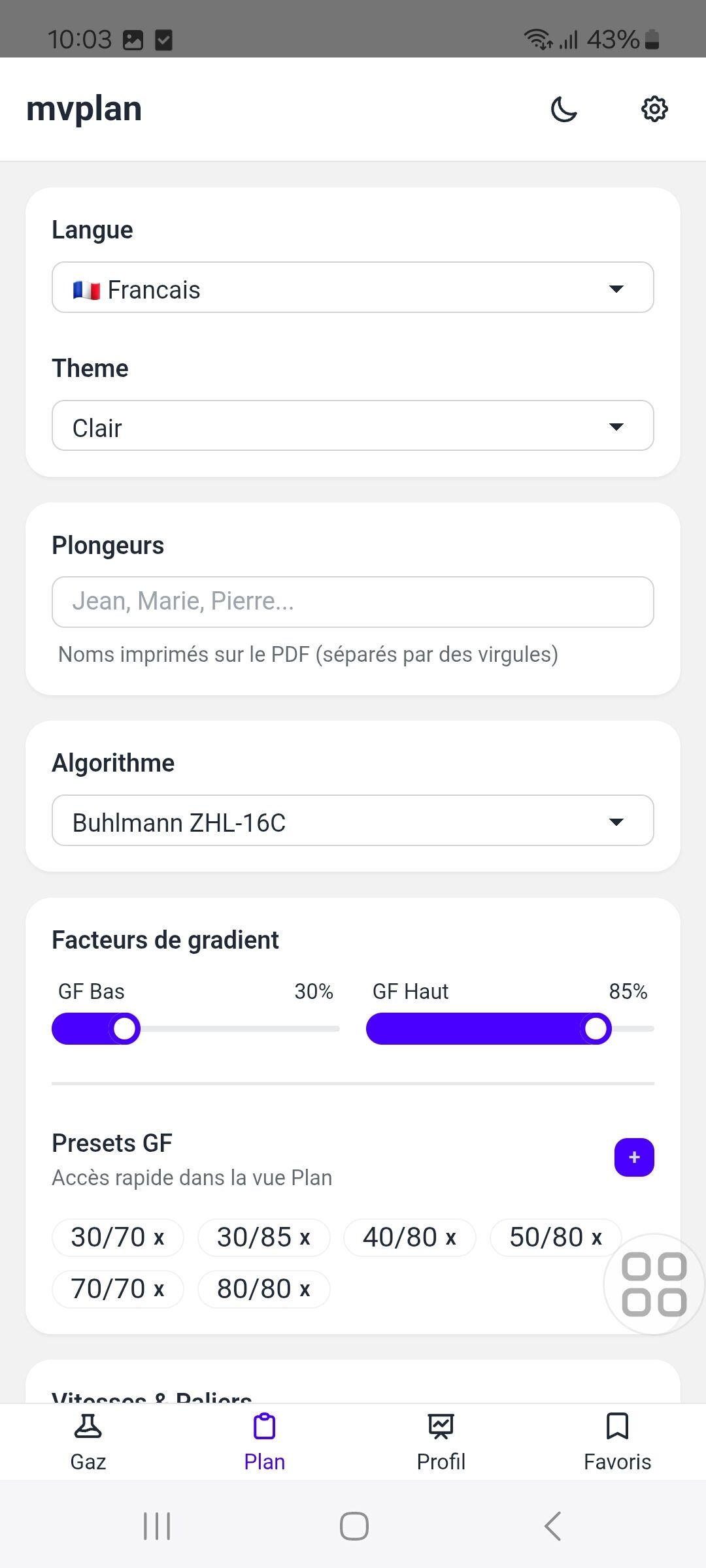Expand the Theme dropdown showing Clair
This screenshot has width=706, height=1568.
click(x=353, y=426)
